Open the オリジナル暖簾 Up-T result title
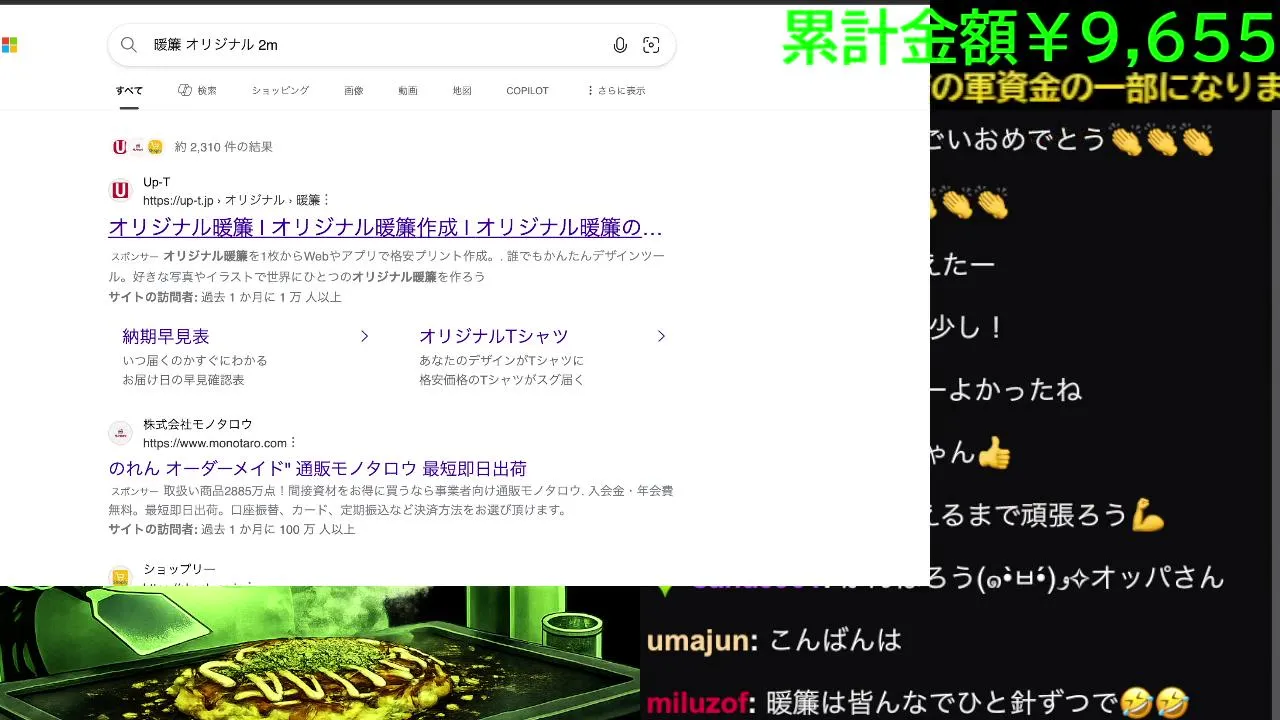 385,227
